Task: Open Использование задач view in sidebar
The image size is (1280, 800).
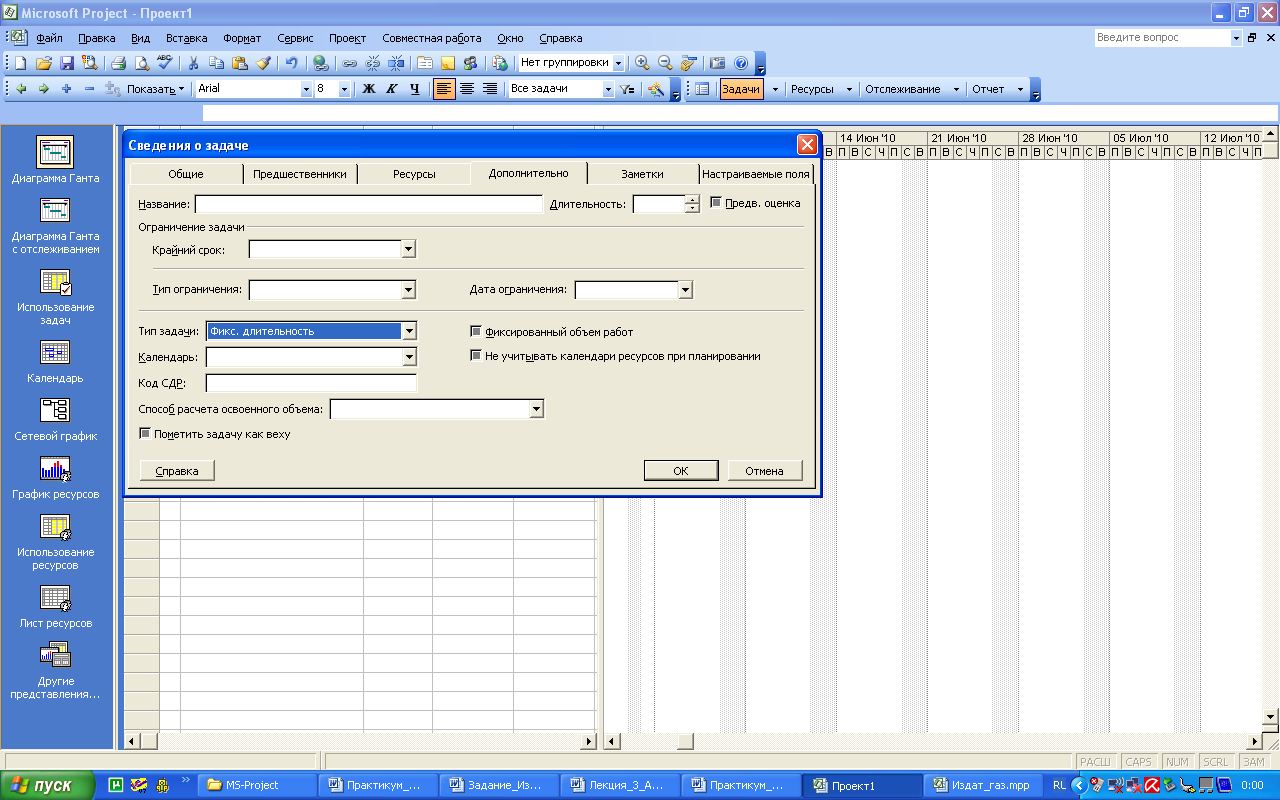Action: pos(55,297)
